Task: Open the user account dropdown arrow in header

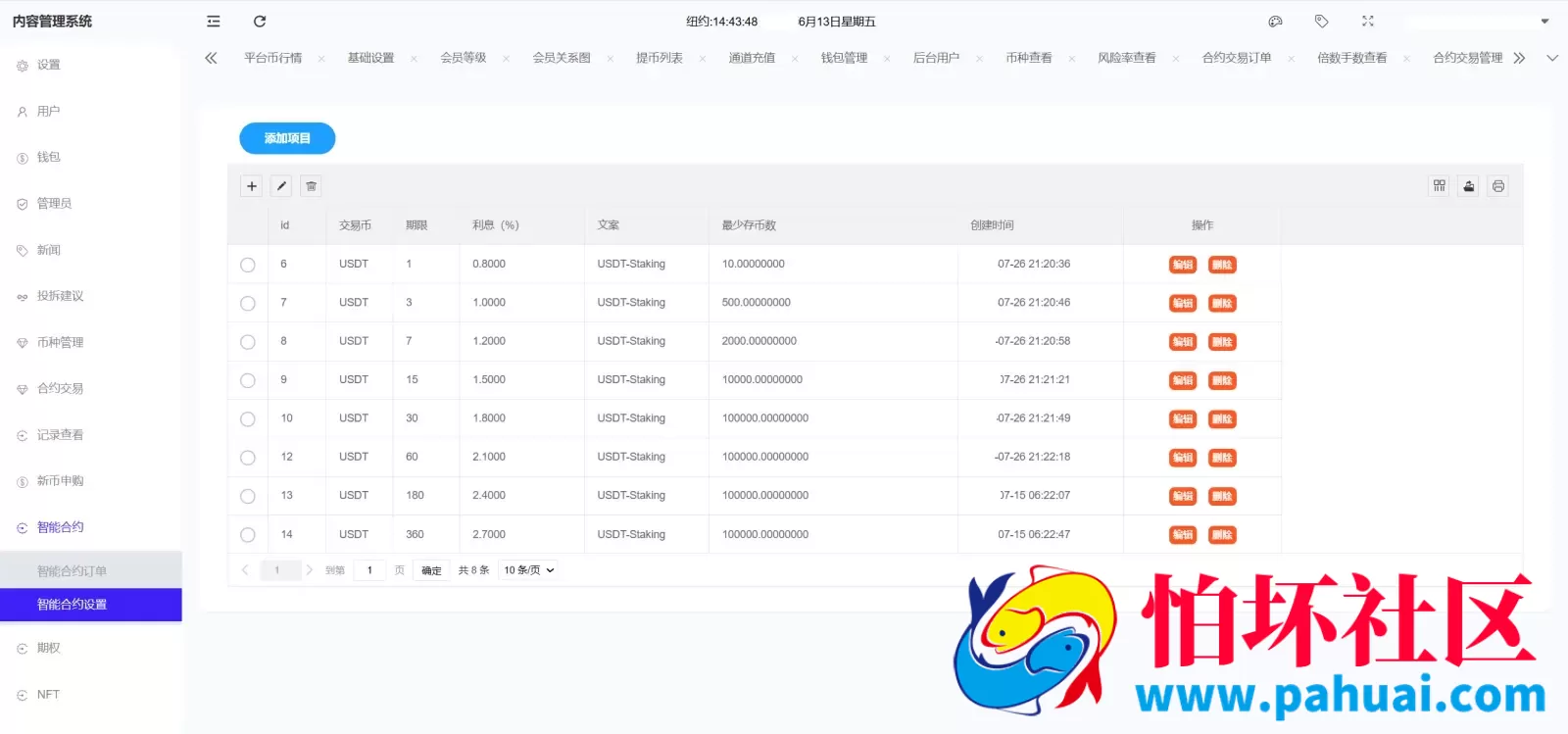Action: point(1544,22)
